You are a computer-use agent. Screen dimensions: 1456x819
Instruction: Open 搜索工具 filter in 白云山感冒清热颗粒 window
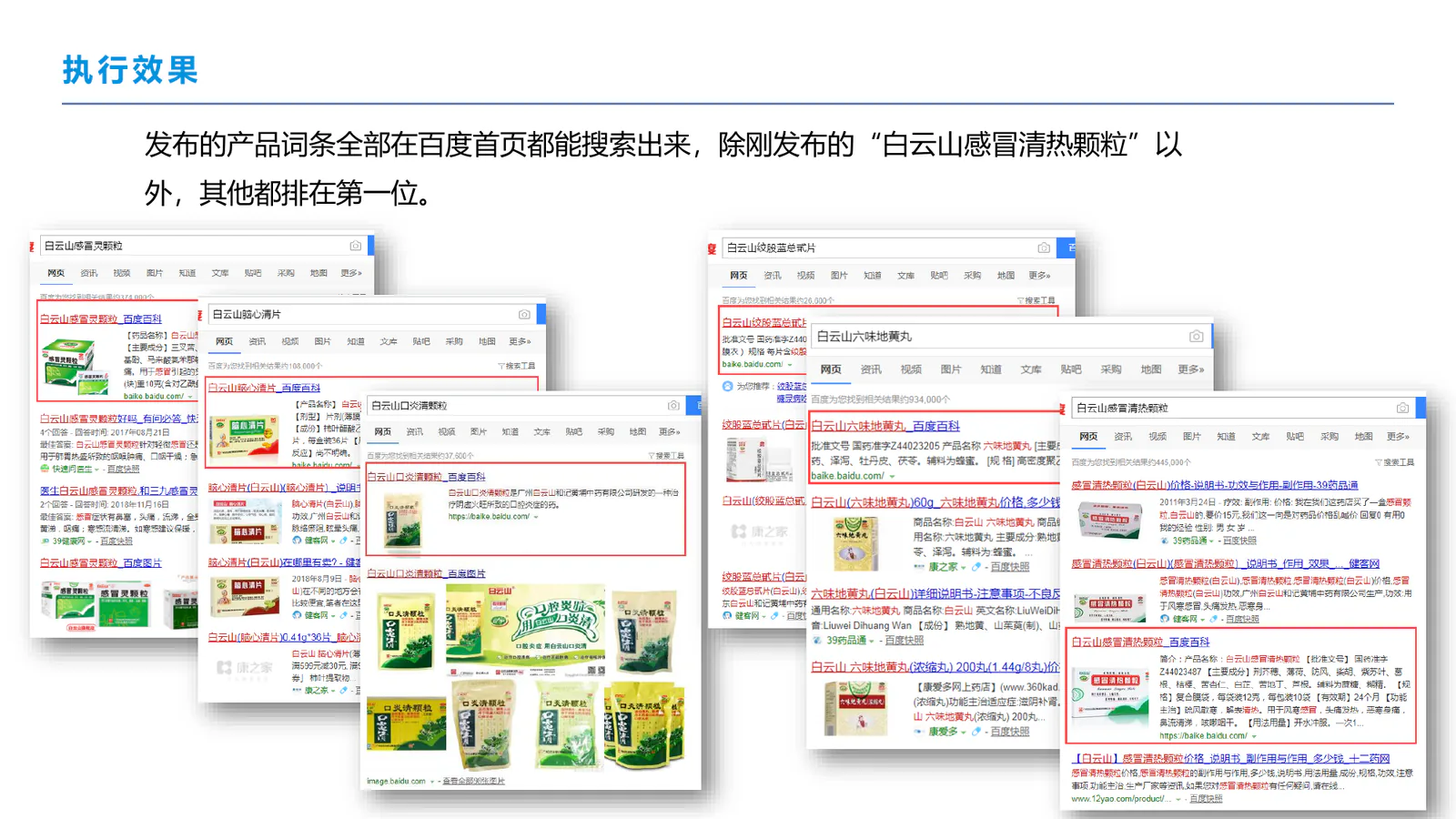coord(1394,462)
